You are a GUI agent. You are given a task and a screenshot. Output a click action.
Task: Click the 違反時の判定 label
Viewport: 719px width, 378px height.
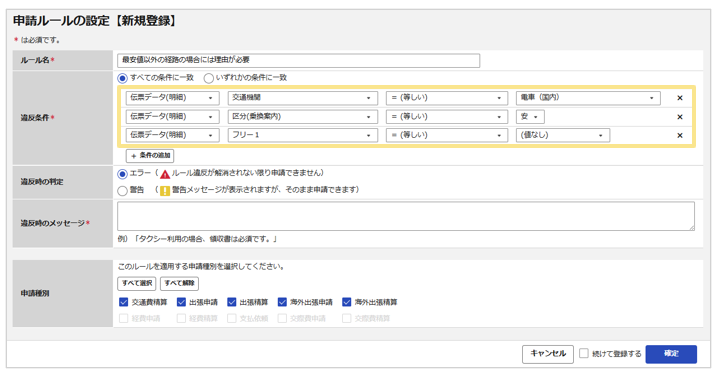click(42, 182)
